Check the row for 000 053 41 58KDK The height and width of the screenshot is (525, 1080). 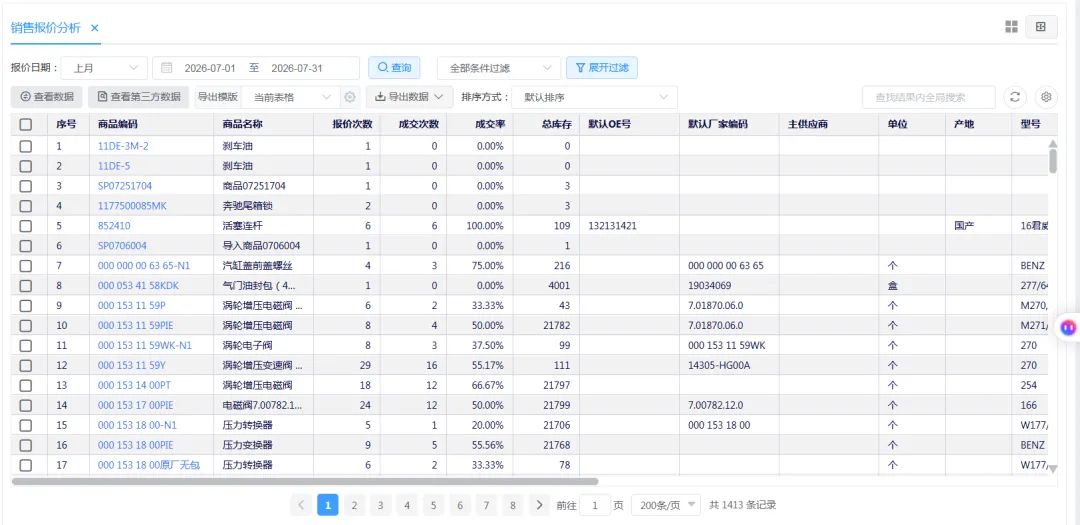pyautogui.click(x=25, y=285)
